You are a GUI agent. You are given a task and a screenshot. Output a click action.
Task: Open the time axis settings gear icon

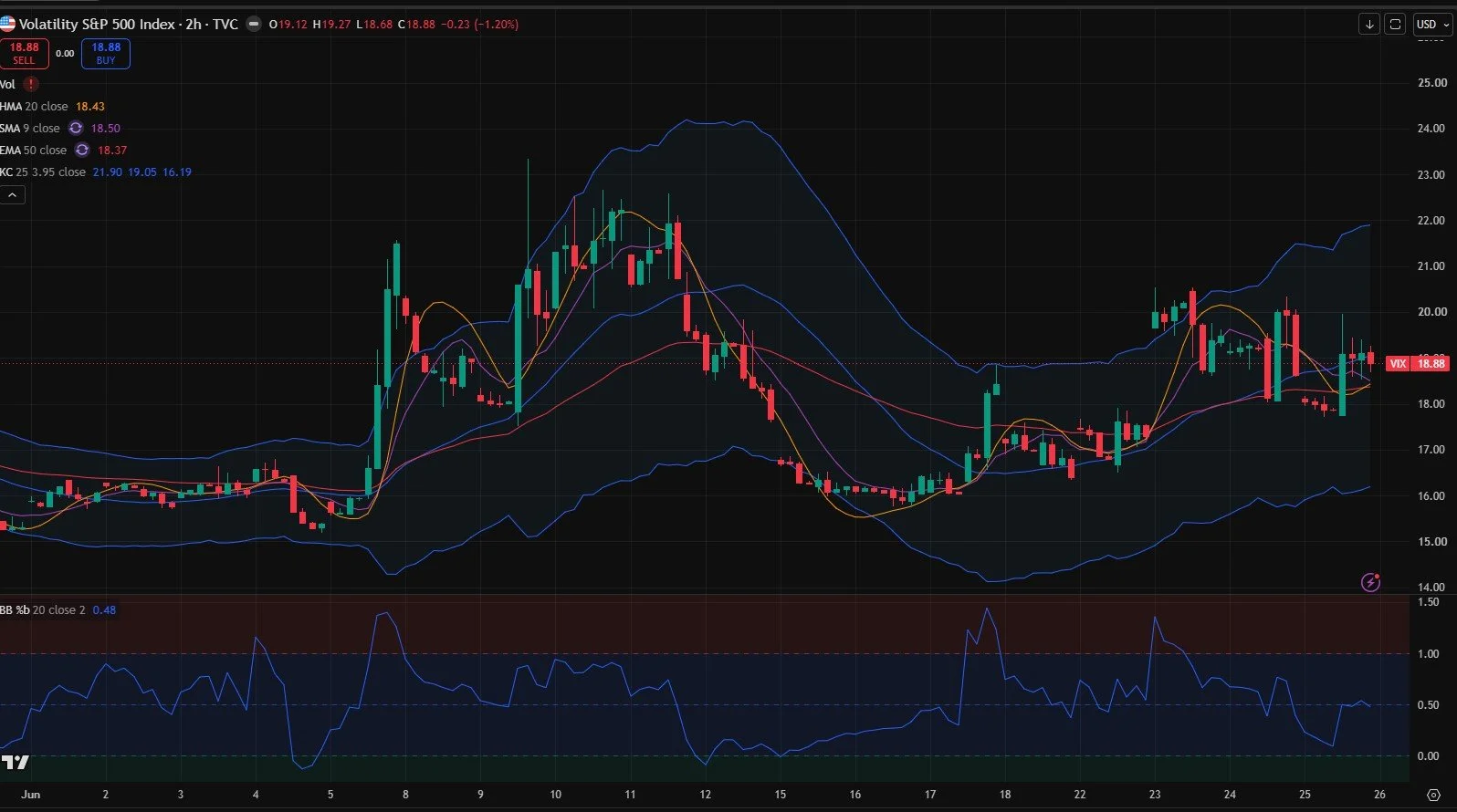(1433, 795)
